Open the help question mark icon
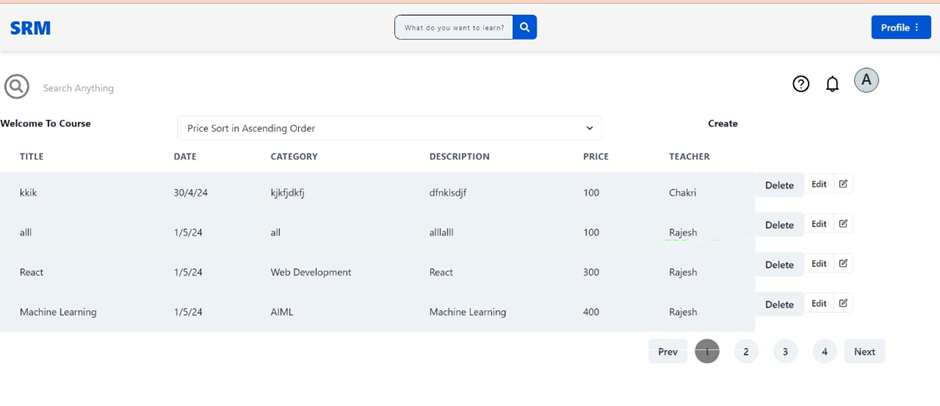This screenshot has height=406, width=940. (x=800, y=84)
